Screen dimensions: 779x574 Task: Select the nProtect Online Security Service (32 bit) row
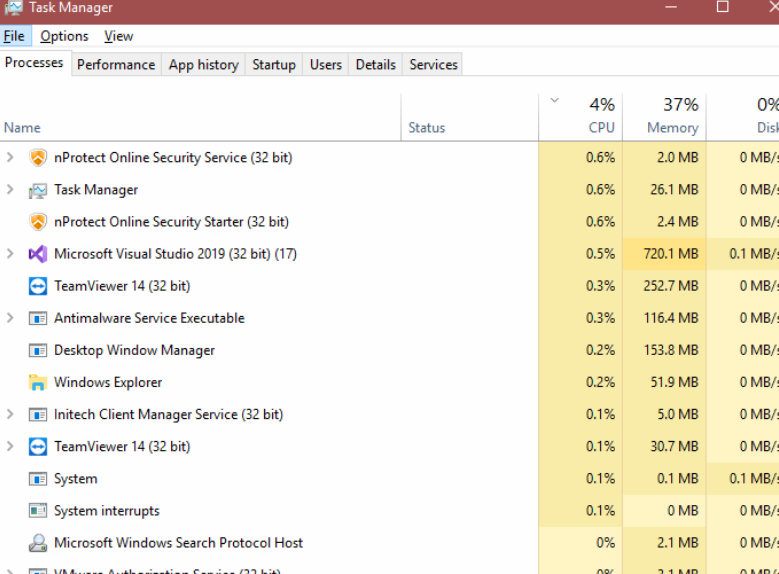click(x=390, y=158)
